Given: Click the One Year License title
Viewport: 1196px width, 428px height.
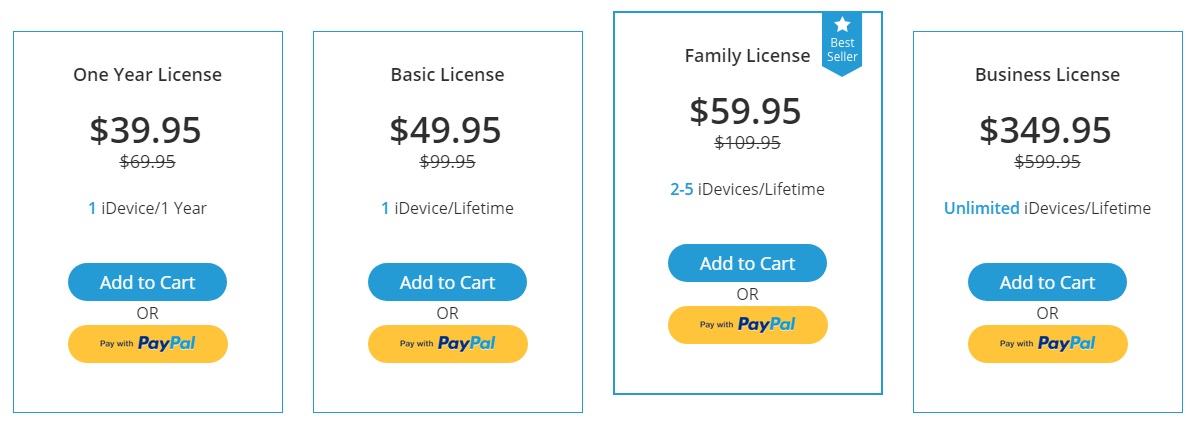Looking at the screenshot, I should point(147,75).
